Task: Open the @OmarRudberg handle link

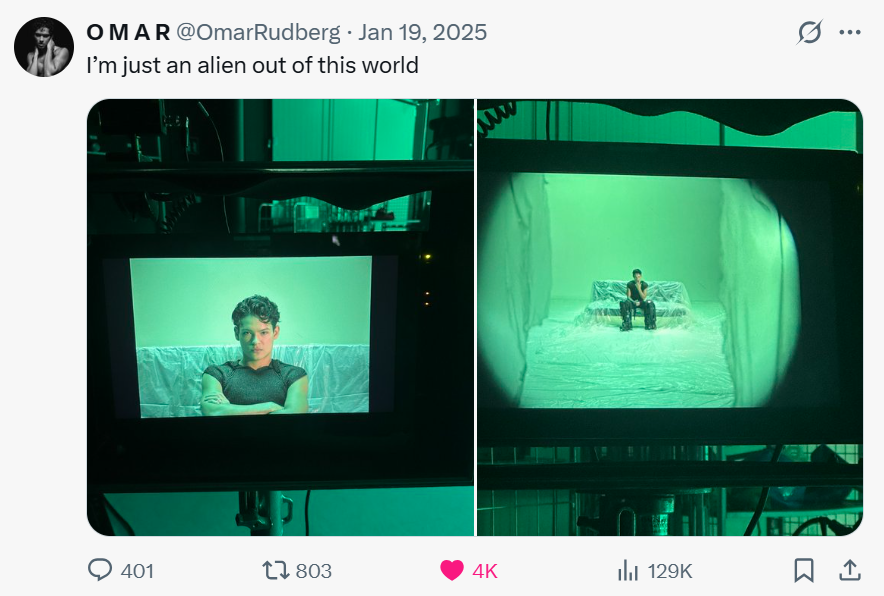Action: pos(258,32)
